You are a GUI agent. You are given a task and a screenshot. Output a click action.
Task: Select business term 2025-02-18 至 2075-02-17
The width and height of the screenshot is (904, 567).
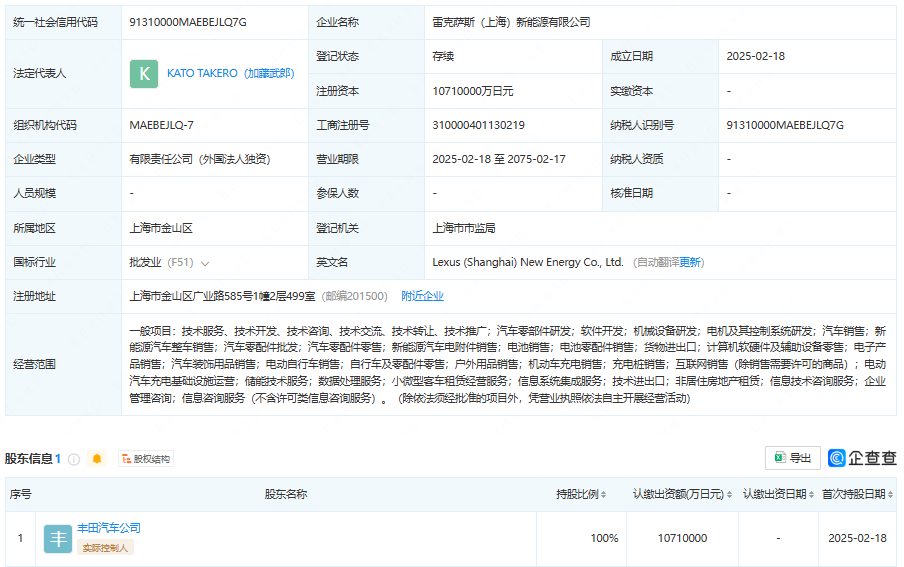(x=499, y=159)
